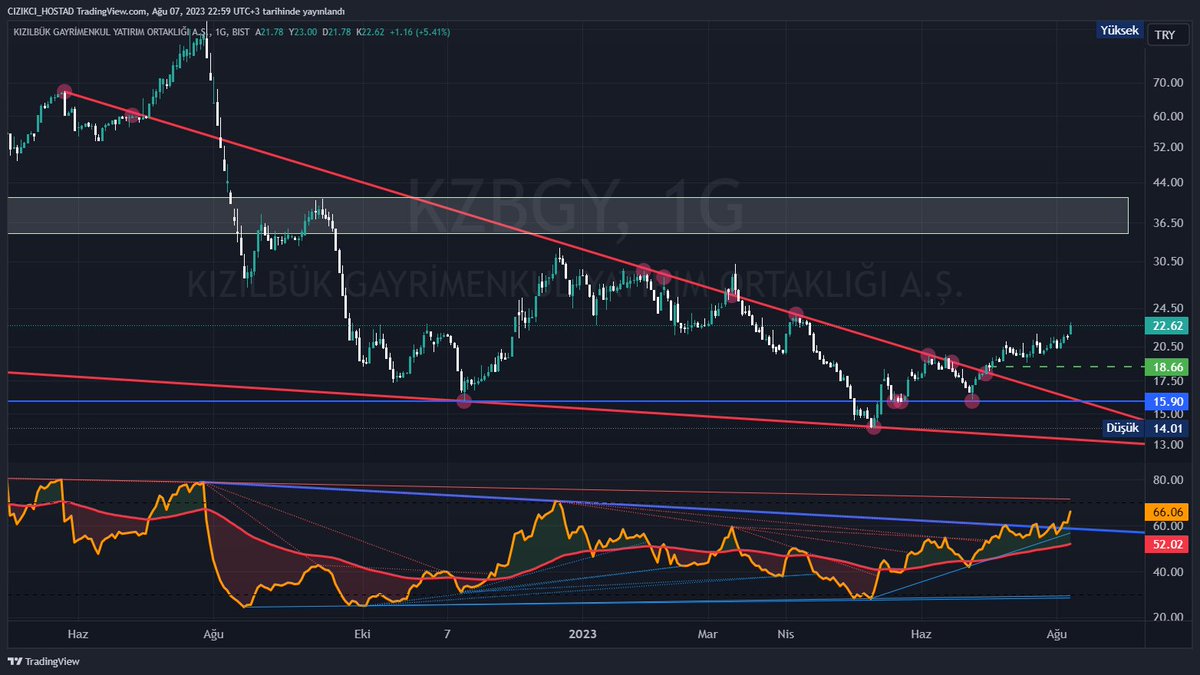This screenshot has height=675, width=1200.
Task: Click the 2023 year label on time axis
Action: click(581, 634)
